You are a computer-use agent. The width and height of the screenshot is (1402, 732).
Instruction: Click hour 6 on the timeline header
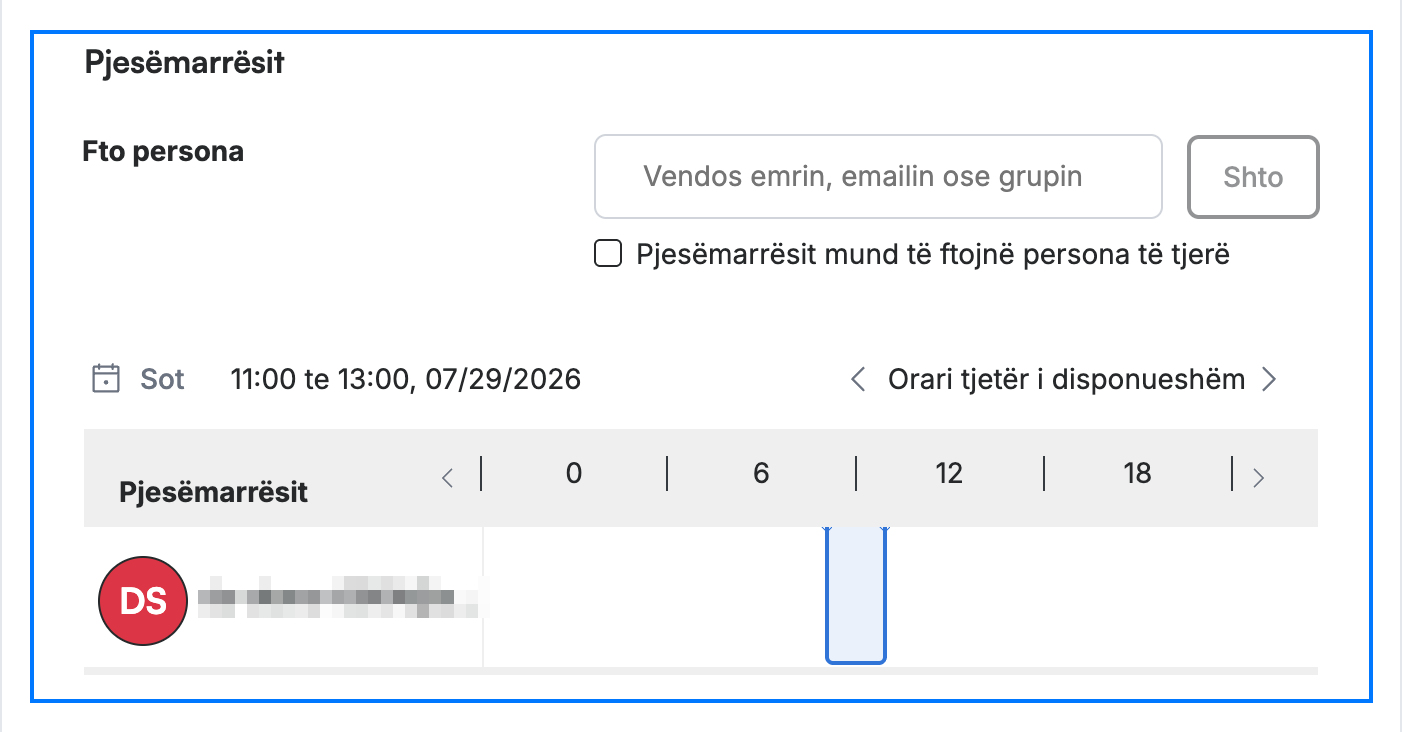tap(761, 473)
